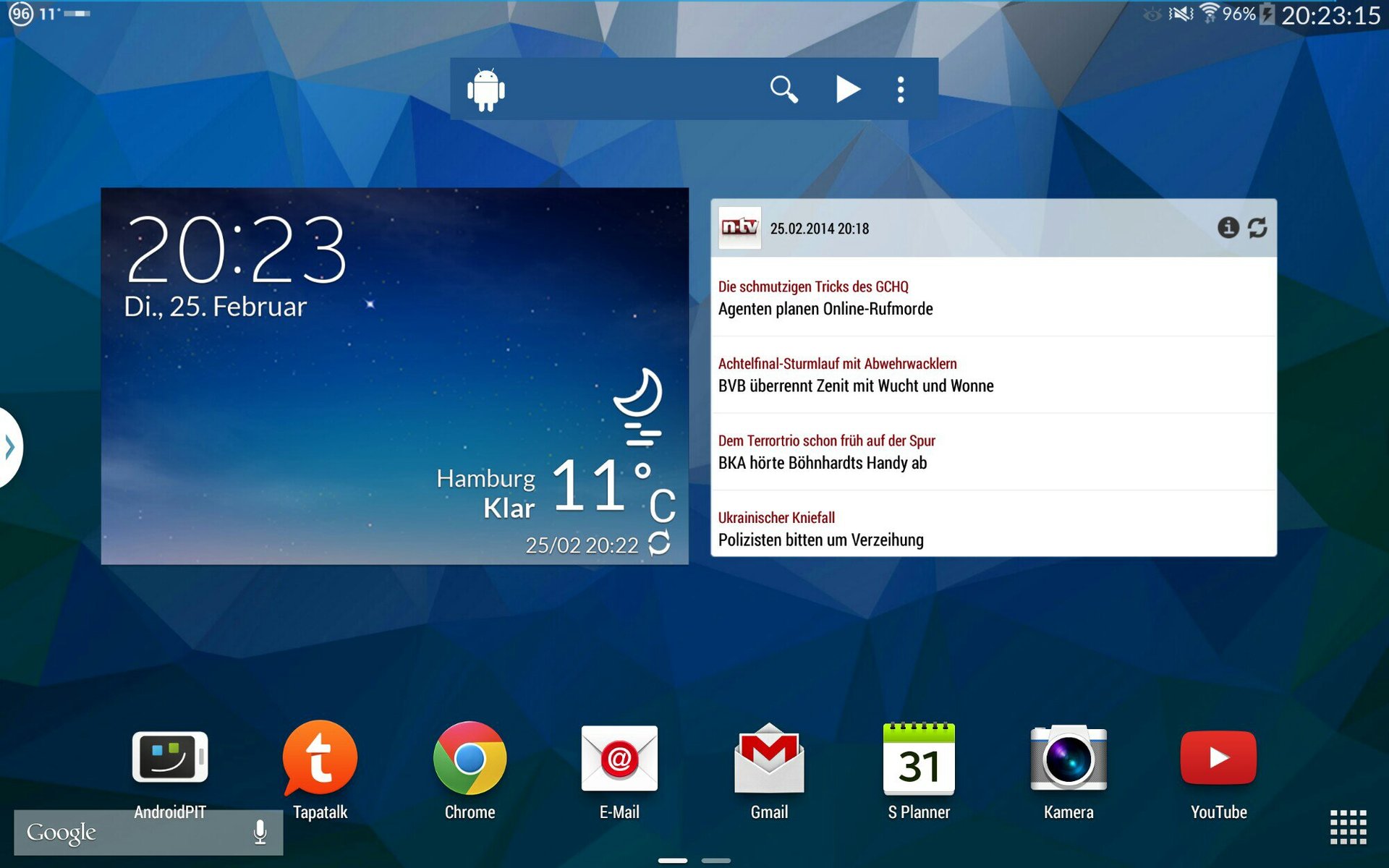
Task: Switch to second home screen page indicator
Action: coord(716,860)
